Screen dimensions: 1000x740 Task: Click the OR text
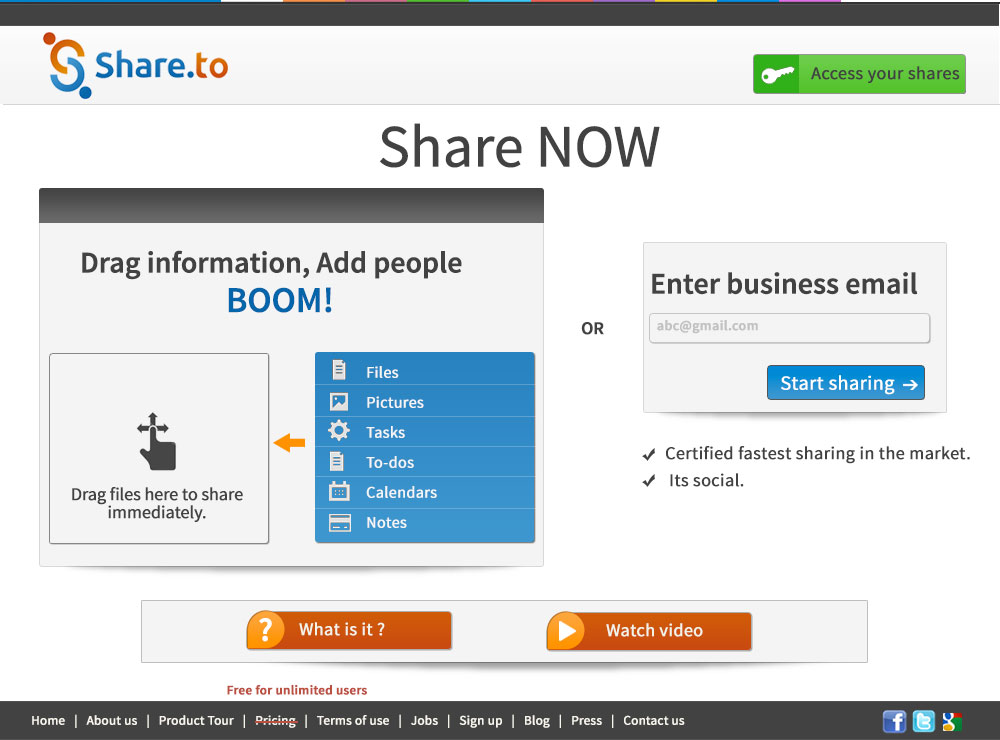pyautogui.click(x=592, y=329)
